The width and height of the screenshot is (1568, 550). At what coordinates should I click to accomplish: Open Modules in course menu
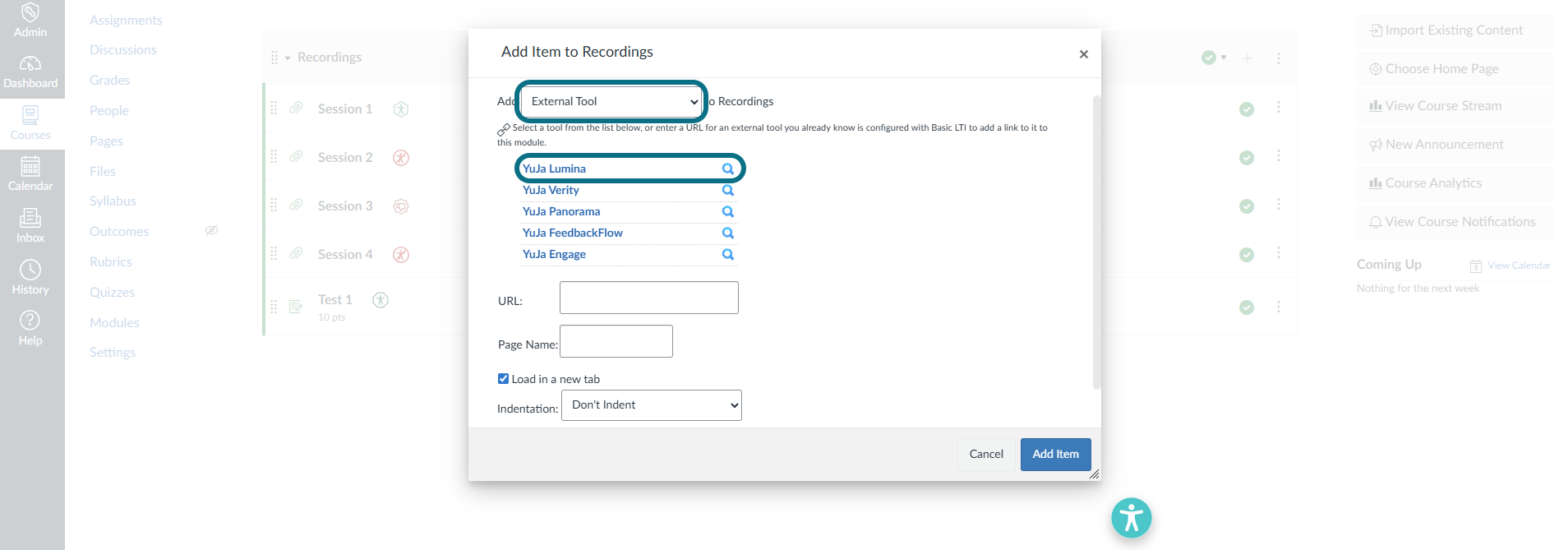(114, 323)
